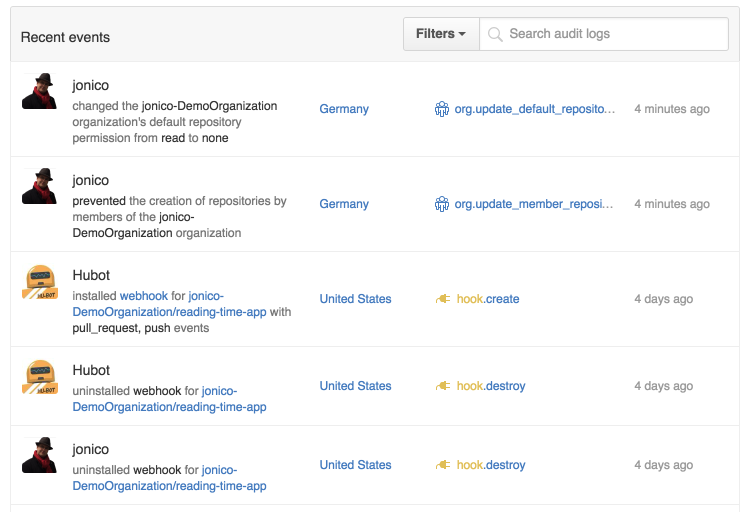Screen dimensions: 752x512
Task: Open reading-time-app repo link in jonico's uninstall event
Action: 169,486
